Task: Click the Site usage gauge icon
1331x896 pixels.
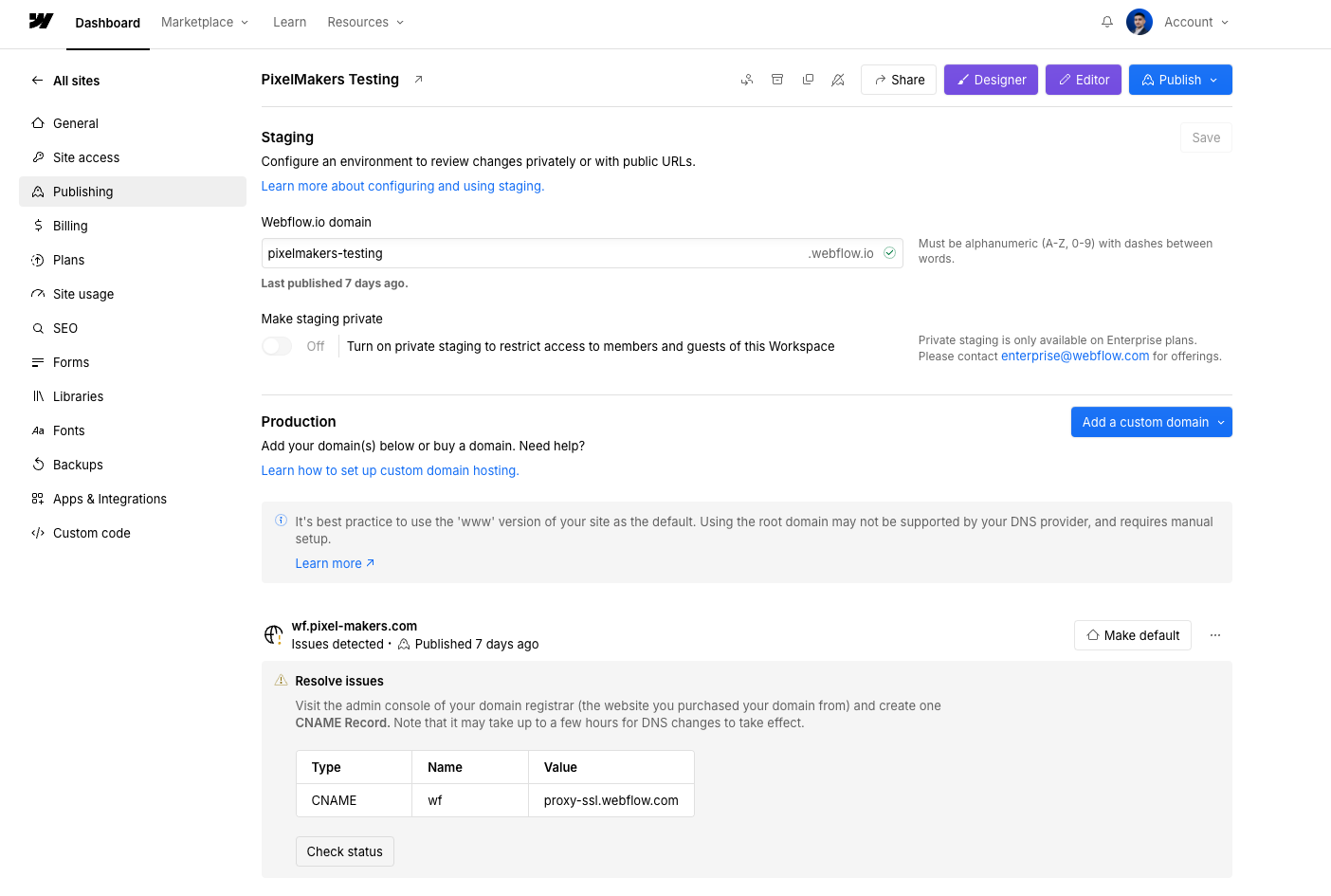Action: click(38, 294)
